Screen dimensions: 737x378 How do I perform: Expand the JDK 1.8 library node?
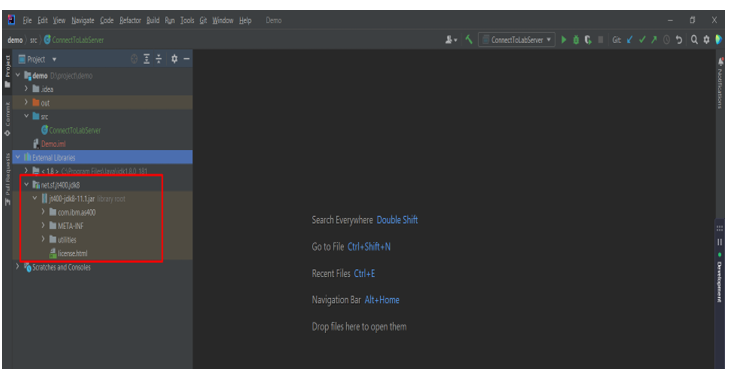26,170
